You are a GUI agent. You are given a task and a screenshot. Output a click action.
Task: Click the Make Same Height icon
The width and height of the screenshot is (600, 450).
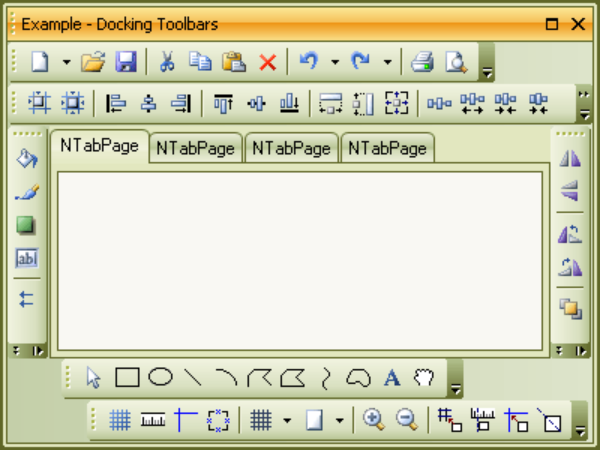pyautogui.click(x=363, y=103)
